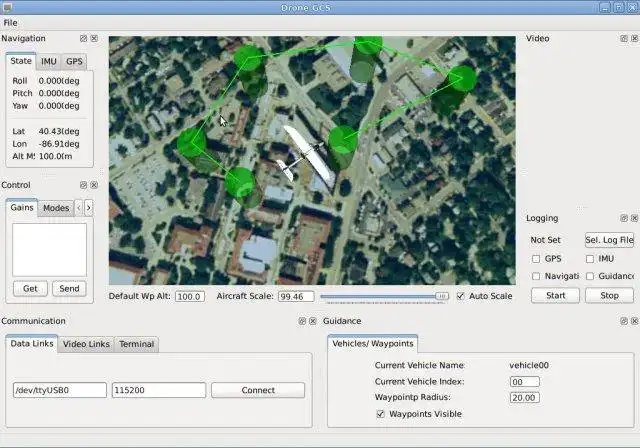Enable GPS logging checkbox
Screen dimensions: 640x448
pyautogui.click(x=536, y=259)
